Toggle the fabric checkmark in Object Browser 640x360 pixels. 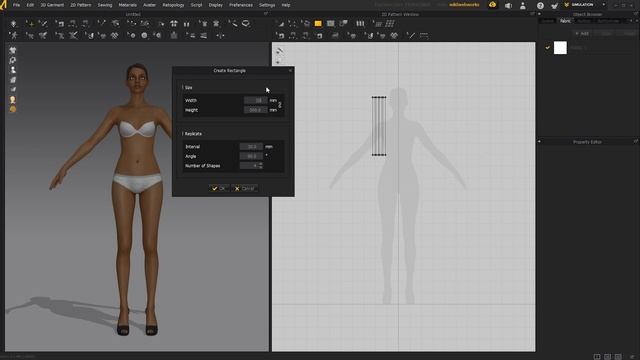[547, 48]
